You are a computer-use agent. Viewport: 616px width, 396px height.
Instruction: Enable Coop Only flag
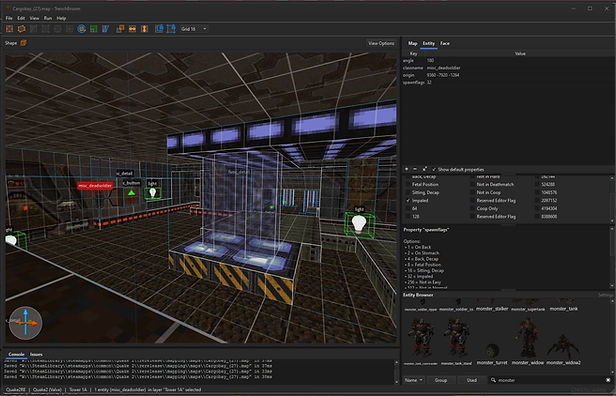click(473, 209)
